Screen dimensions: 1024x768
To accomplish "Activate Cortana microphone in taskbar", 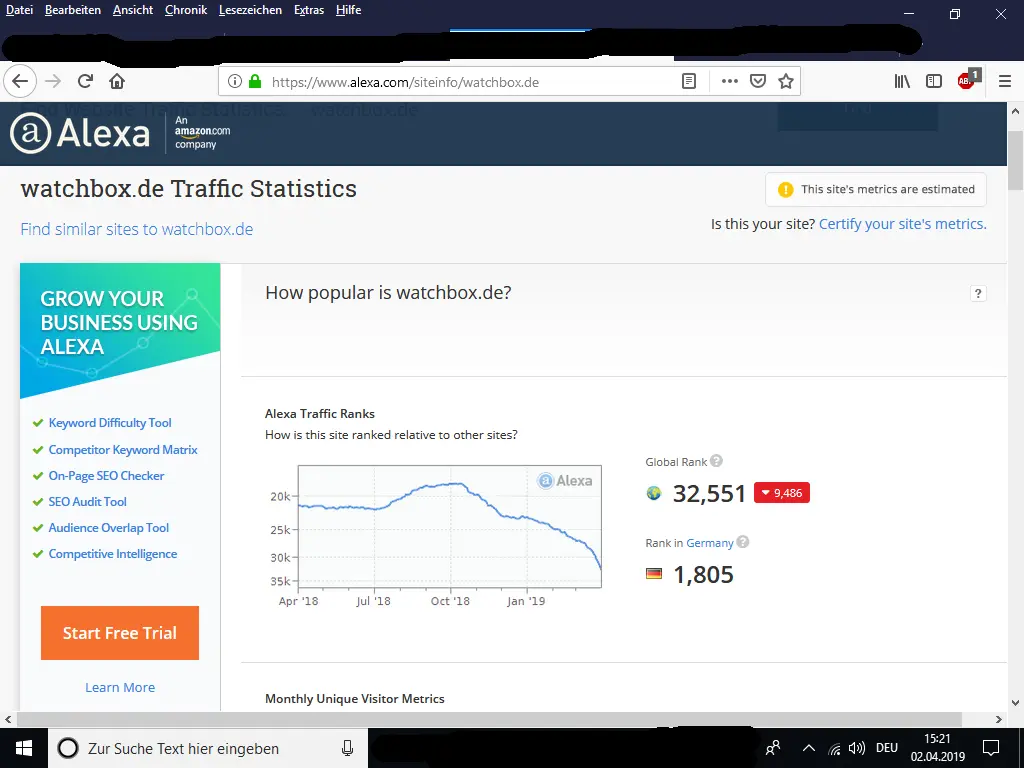I will [347, 748].
